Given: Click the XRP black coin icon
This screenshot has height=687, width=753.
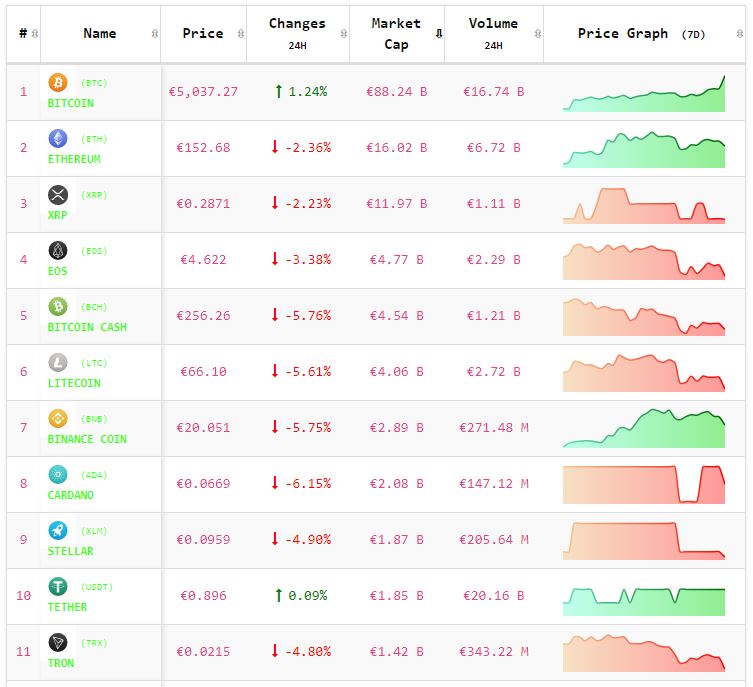Looking at the screenshot, I should [x=58, y=194].
